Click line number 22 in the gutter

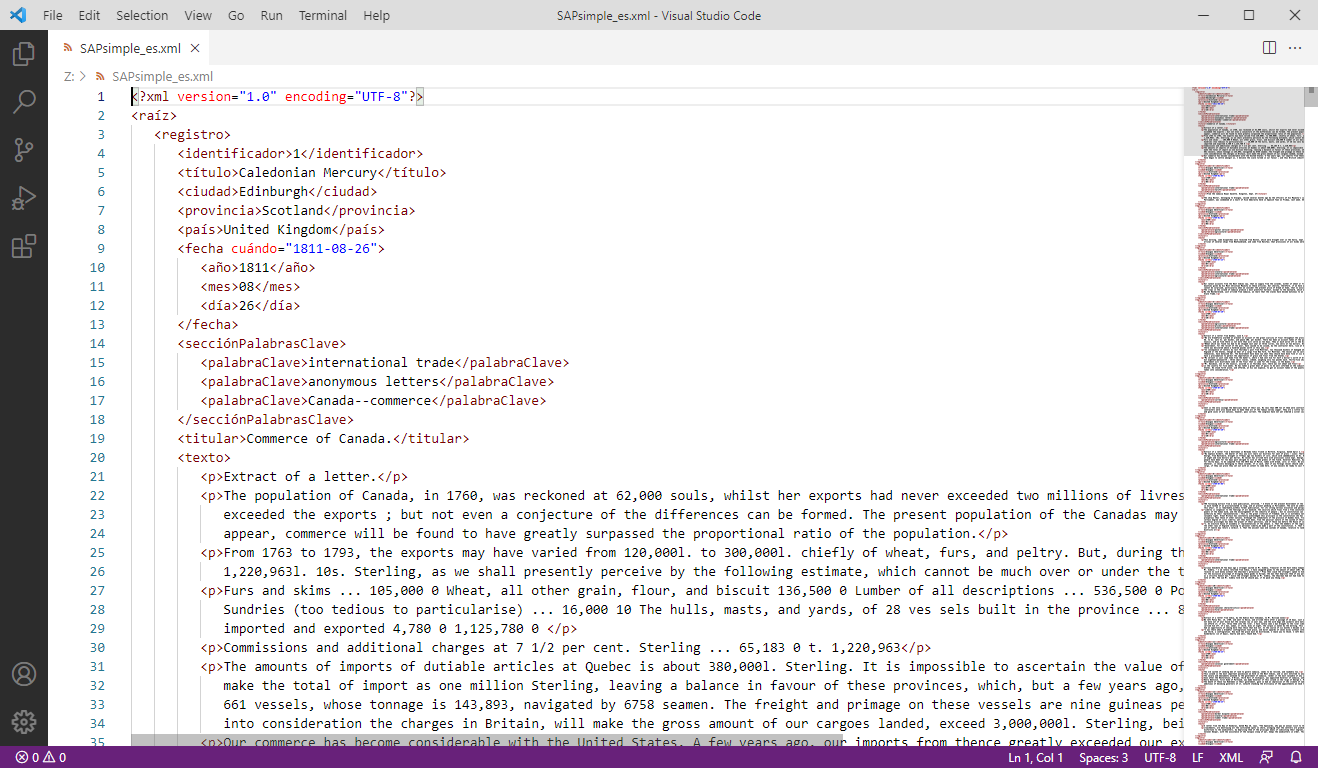[97, 495]
